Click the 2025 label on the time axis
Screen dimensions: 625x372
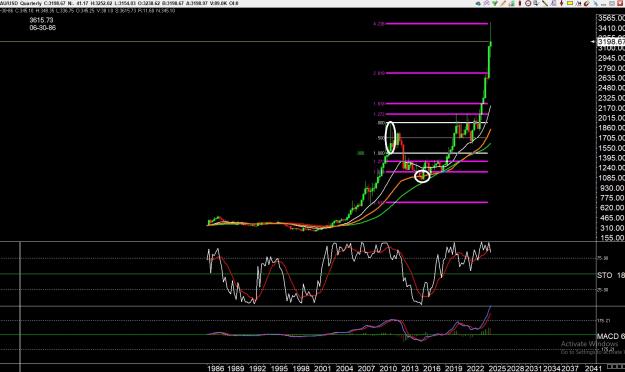pos(497,368)
